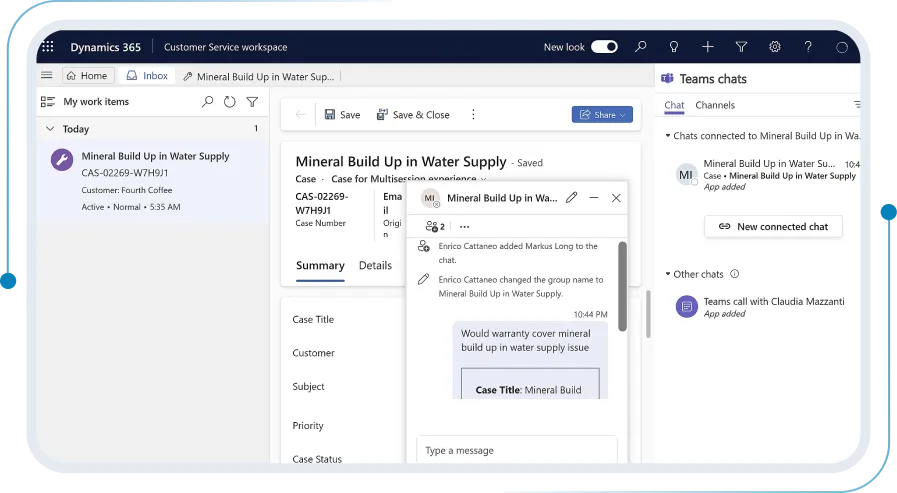Click the Subject field label
This screenshot has width=897, height=493.
(308, 387)
